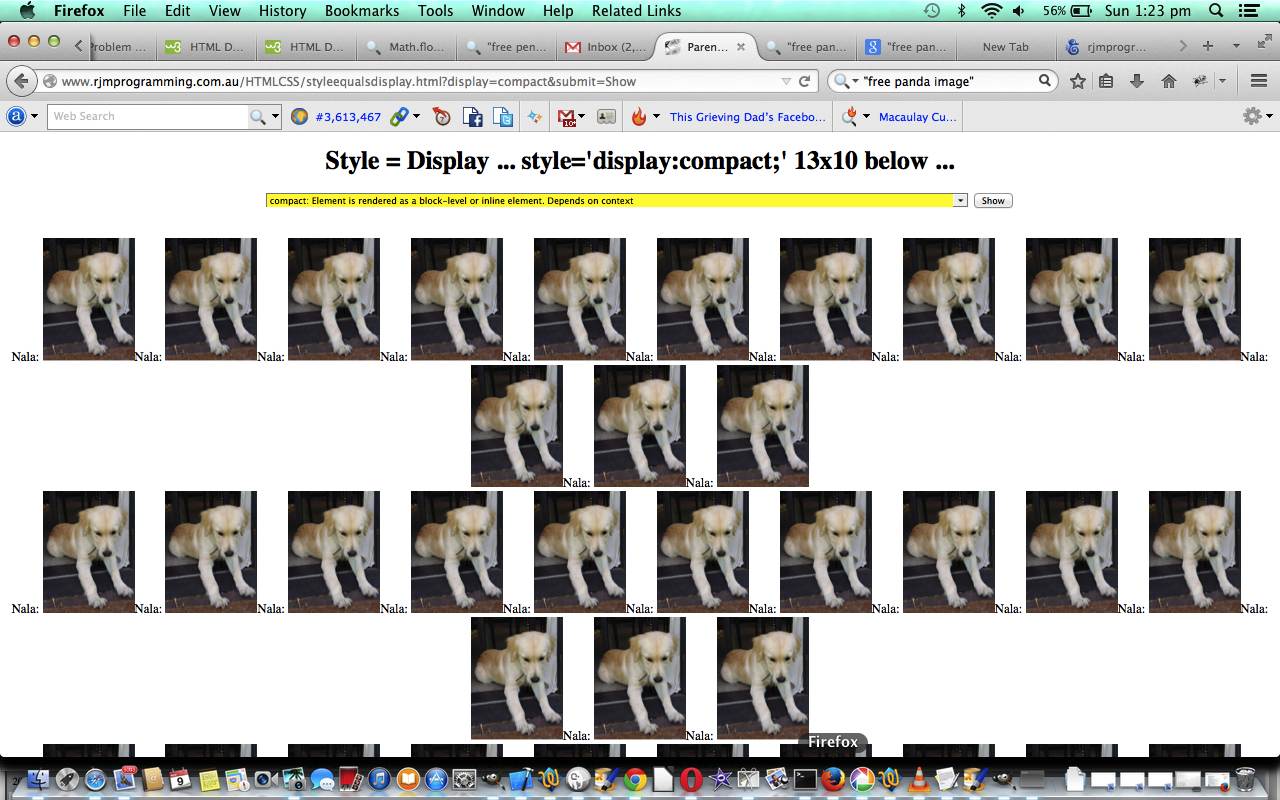Image resolution: width=1280 pixels, height=800 pixels.
Task: Switch to the Inbox tab
Action: click(606, 47)
